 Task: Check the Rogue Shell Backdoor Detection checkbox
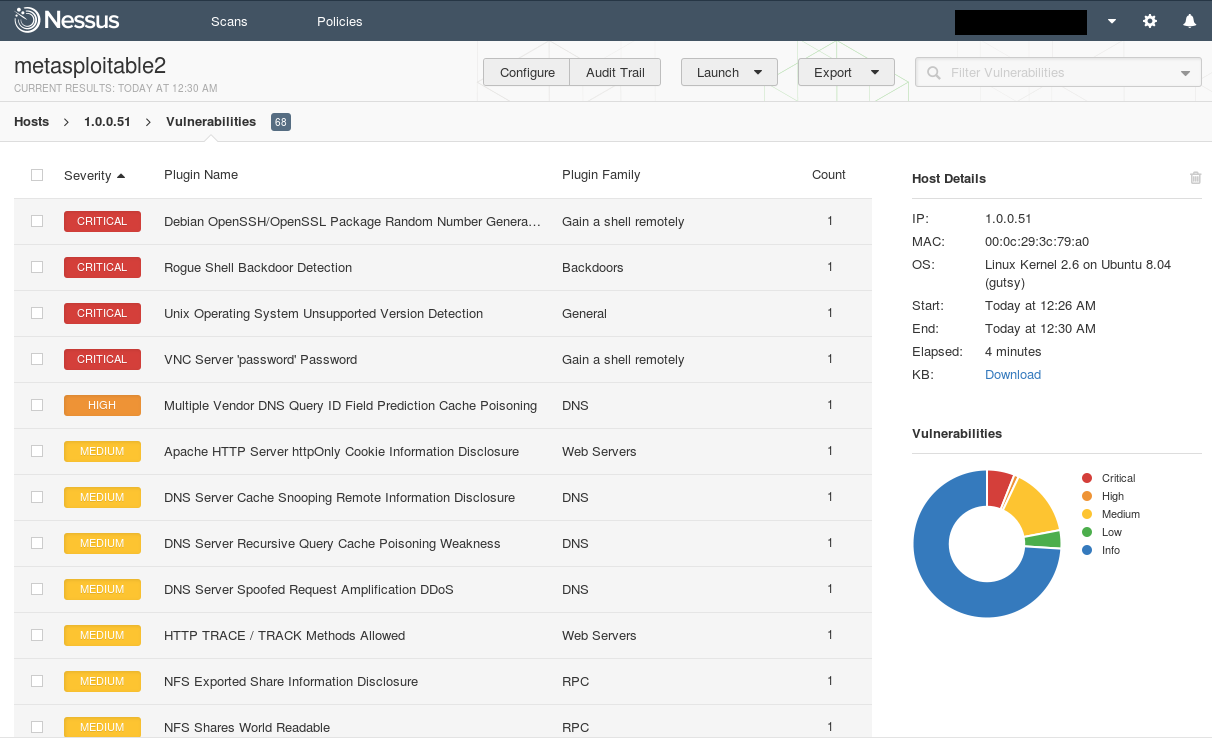point(37,267)
